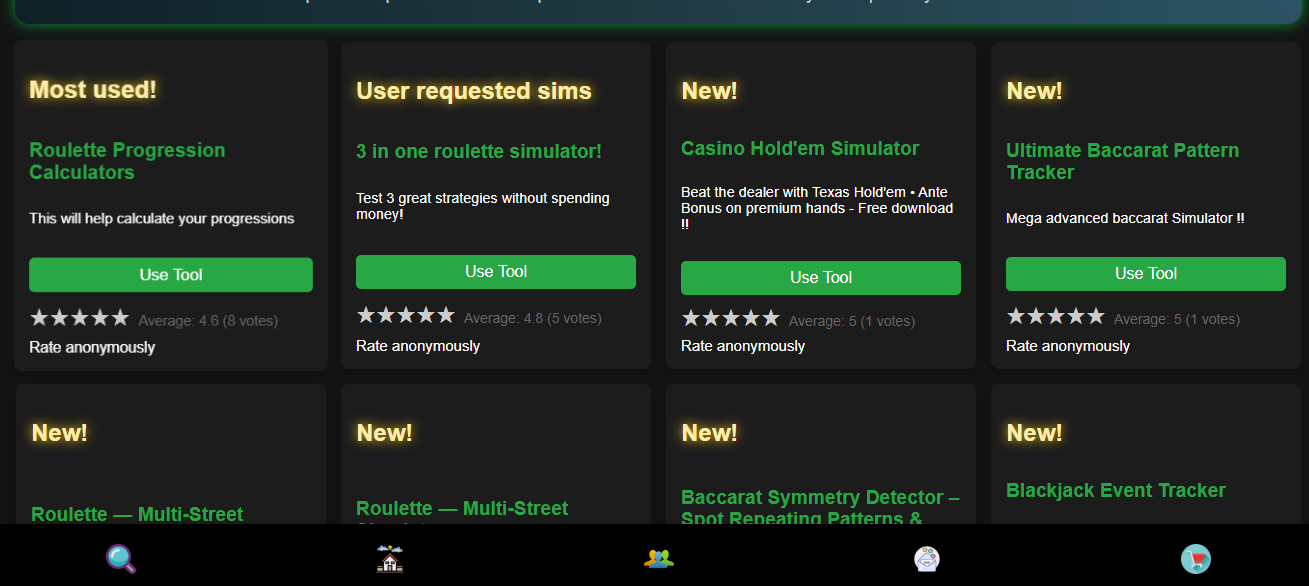This screenshot has height=586, width=1309.
Task: Open the Blackjack Event Tracker title
Action: click(1116, 490)
